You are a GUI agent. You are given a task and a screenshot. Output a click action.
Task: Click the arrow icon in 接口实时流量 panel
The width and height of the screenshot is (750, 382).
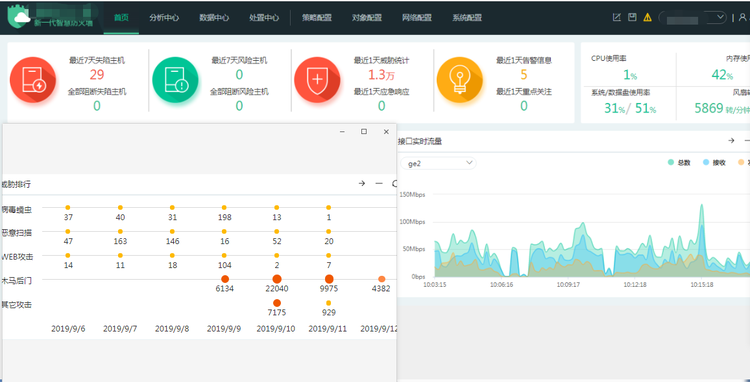click(x=731, y=141)
